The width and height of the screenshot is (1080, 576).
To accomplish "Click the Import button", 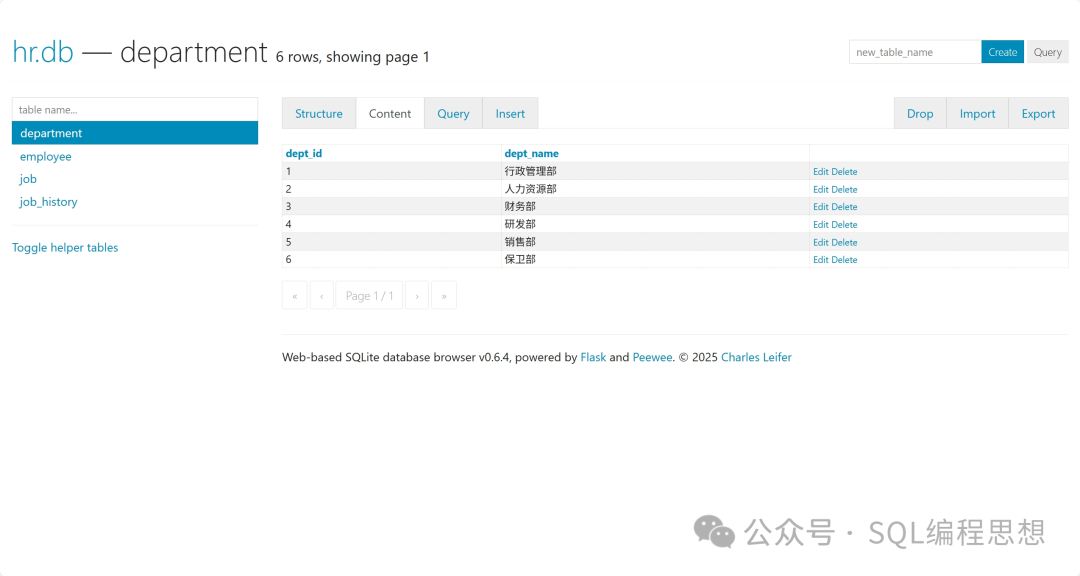I will click(977, 114).
